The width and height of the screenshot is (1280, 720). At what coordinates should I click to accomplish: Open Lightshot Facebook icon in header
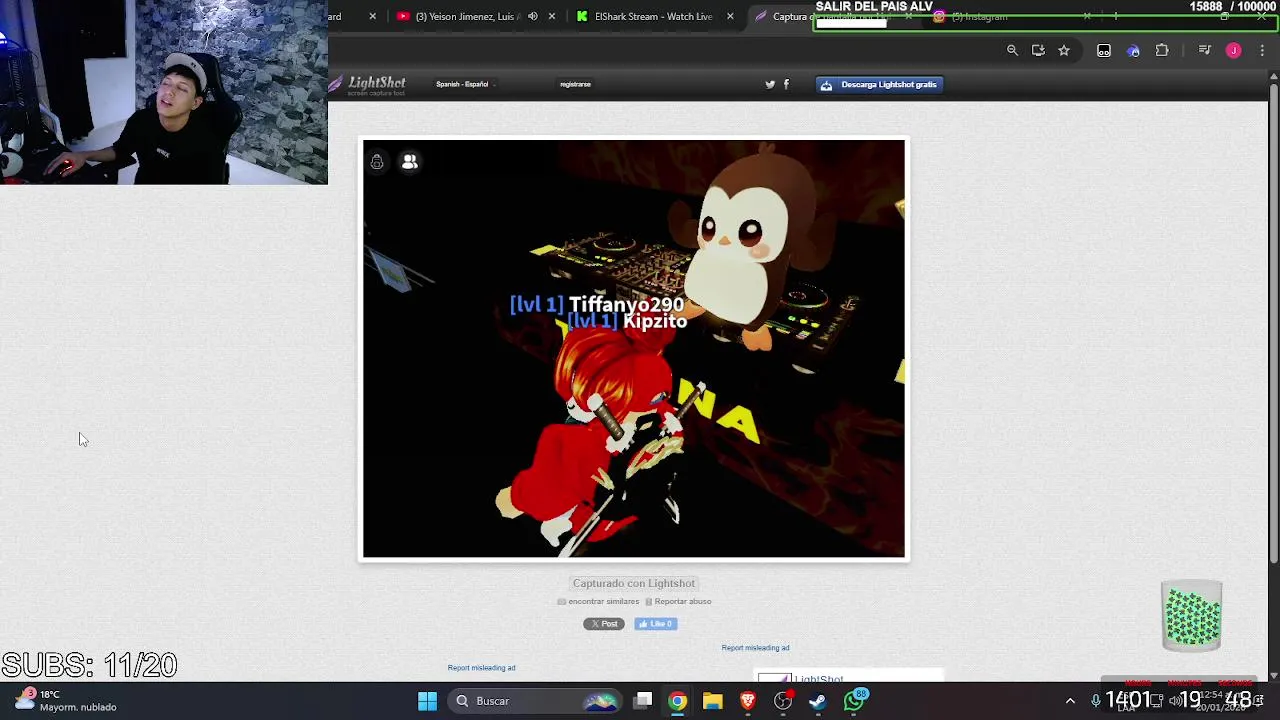click(786, 84)
